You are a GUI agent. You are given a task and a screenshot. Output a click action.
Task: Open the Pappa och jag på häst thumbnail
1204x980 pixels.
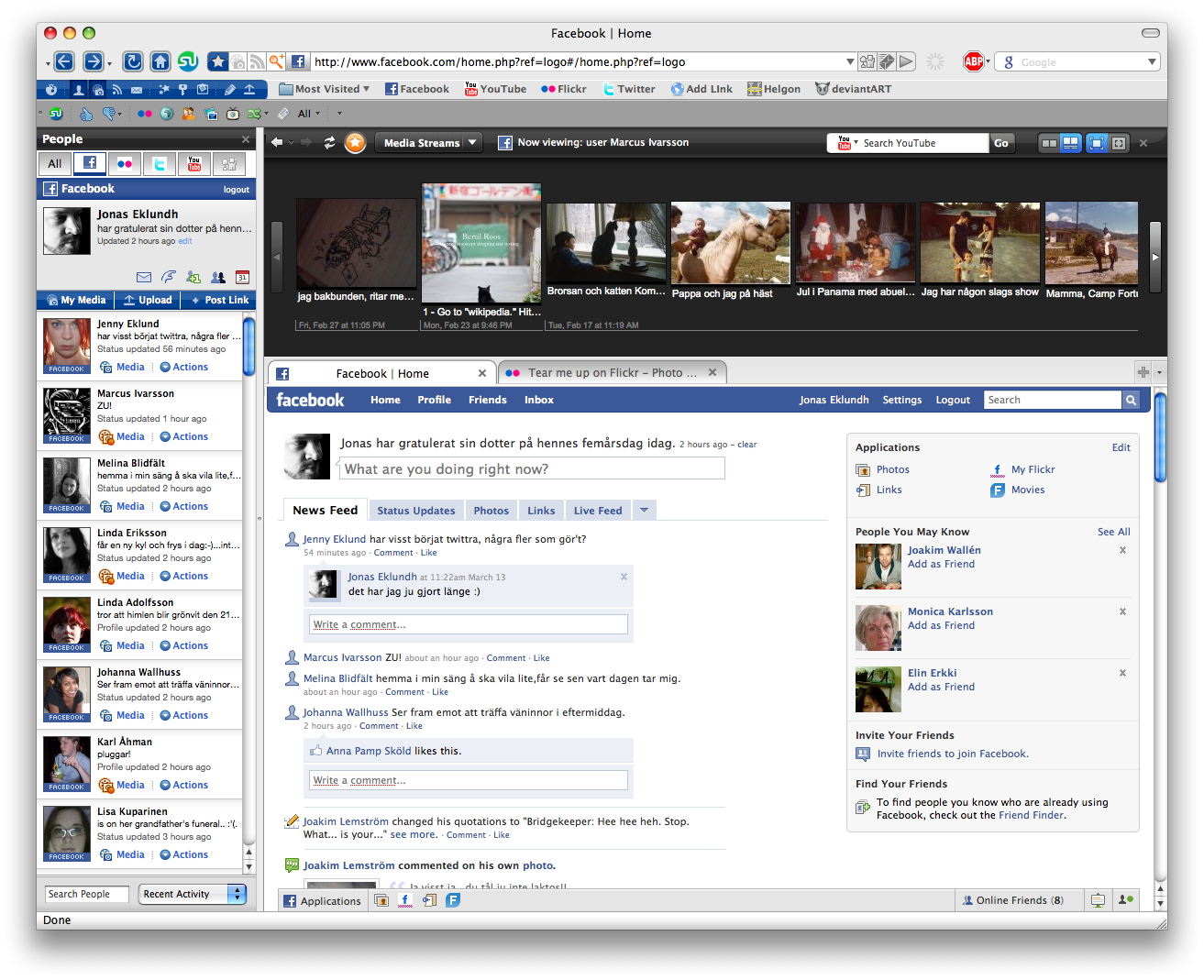(x=730, y=244)
